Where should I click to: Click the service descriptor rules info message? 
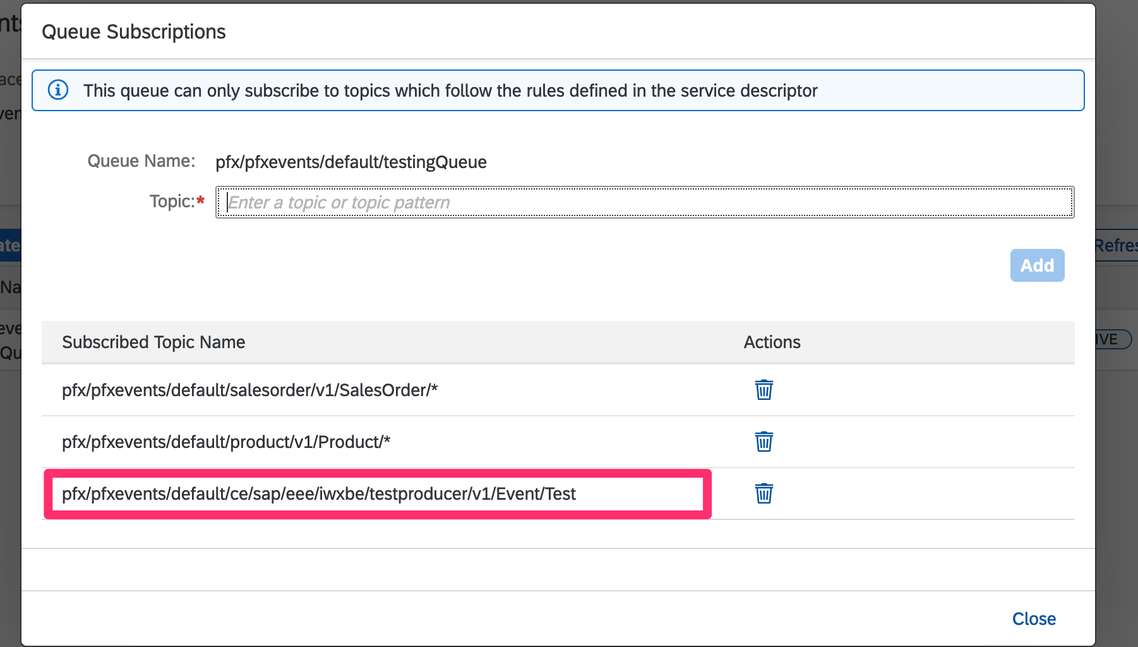click(x=450, y=91)
